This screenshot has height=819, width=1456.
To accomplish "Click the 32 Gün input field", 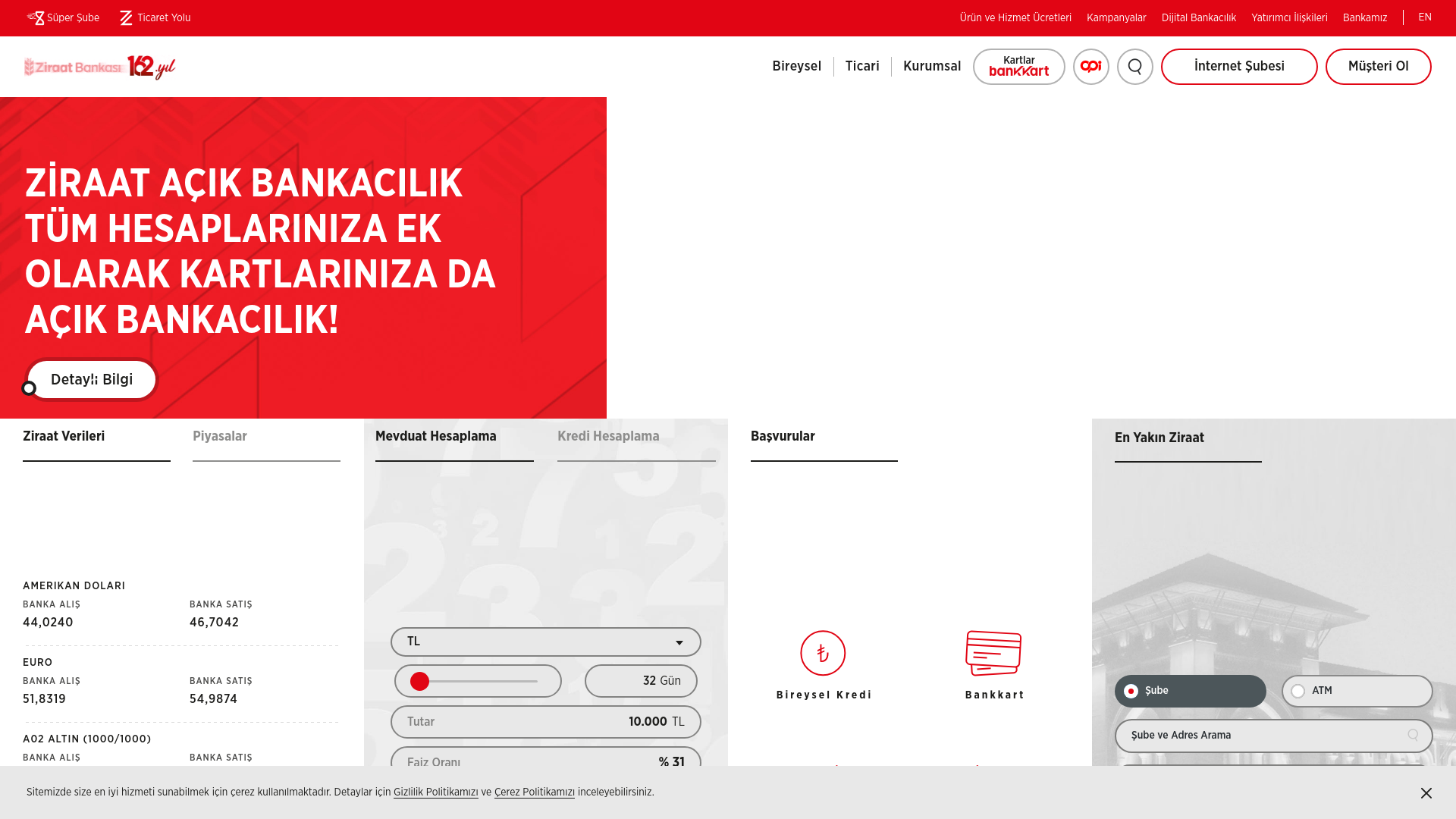I will click(641, 681).
